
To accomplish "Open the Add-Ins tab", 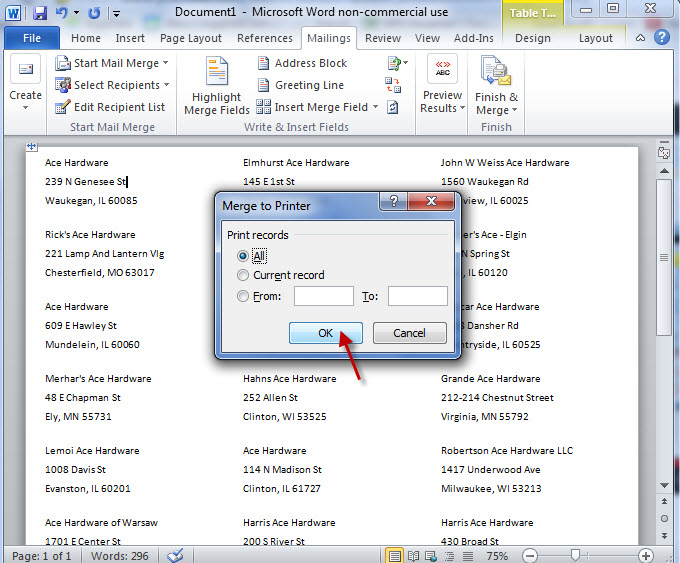I will pos(474,38).
